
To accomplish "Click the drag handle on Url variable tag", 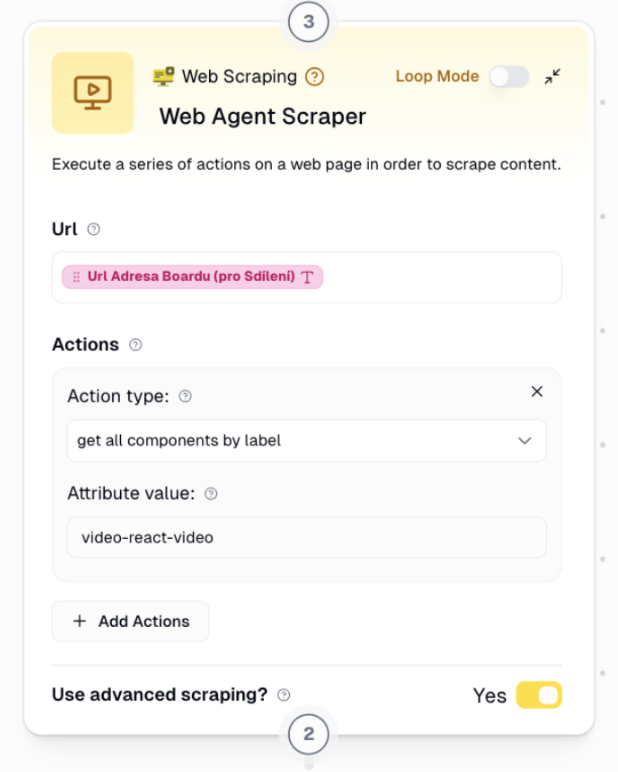I will [x=76, y=277].
